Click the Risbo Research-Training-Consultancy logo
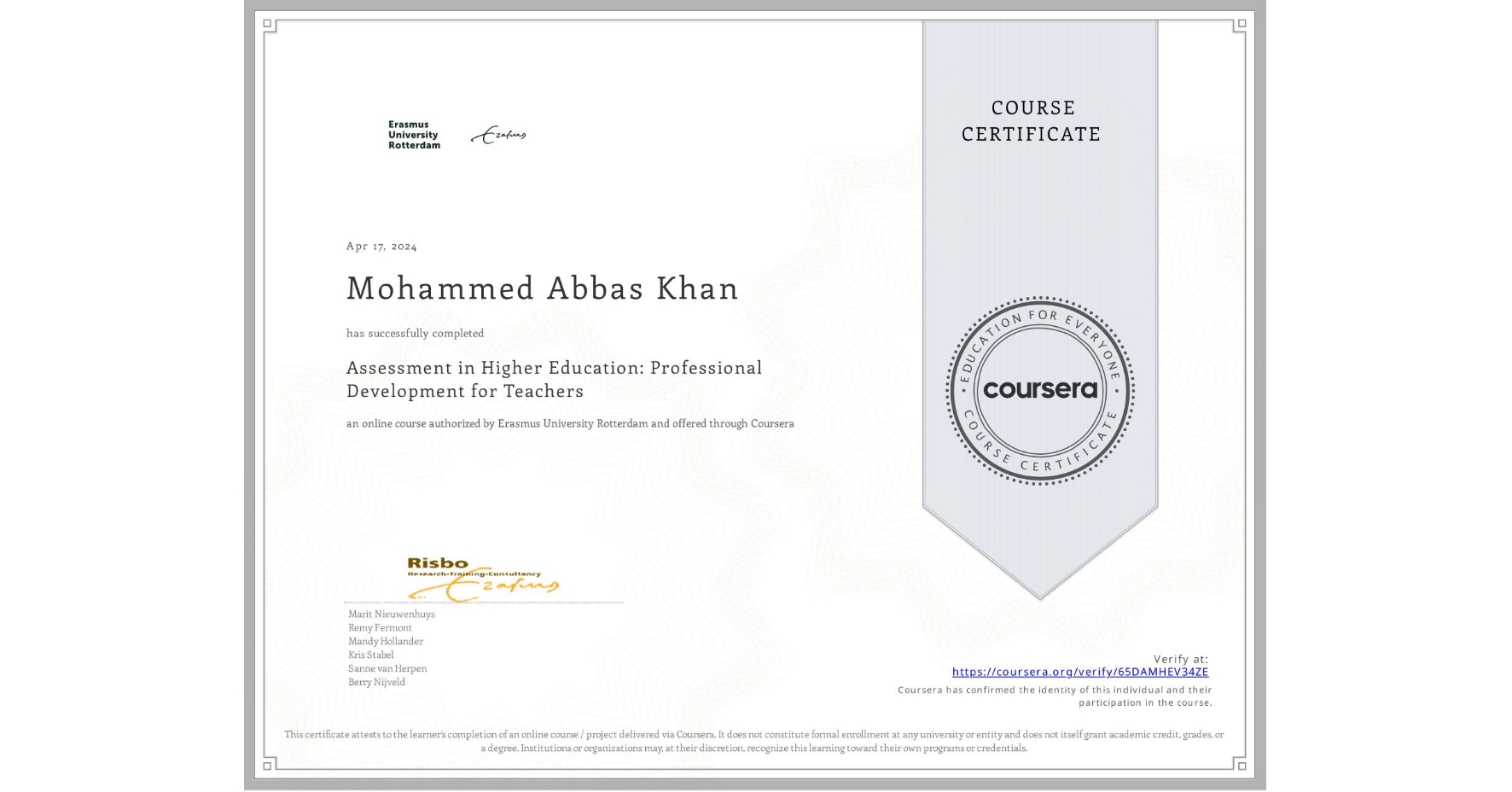1512x792 pixels. pyautogui.click(x=483, y=579)
